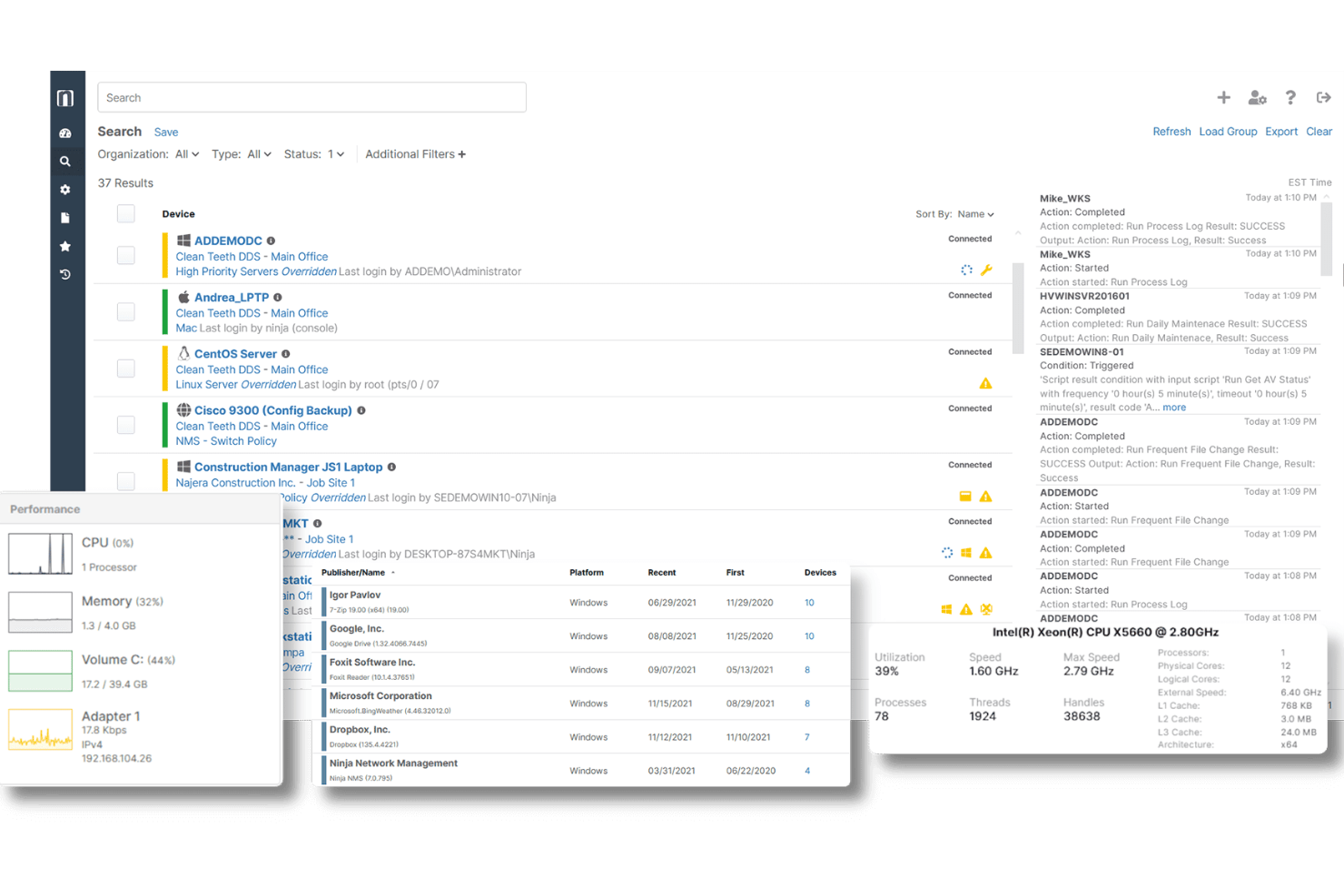This screenshot has height=896, width=1344.
Task: Click the spinning progress icon on ADDEMODC row
Action: click(x=966, y=270)
